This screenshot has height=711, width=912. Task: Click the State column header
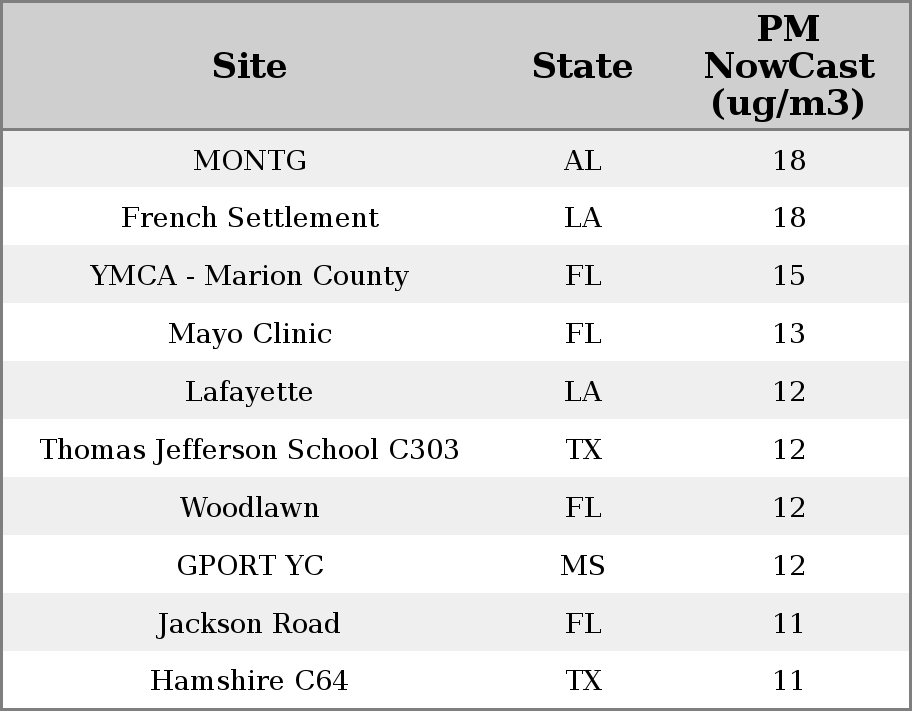[582, 67]
